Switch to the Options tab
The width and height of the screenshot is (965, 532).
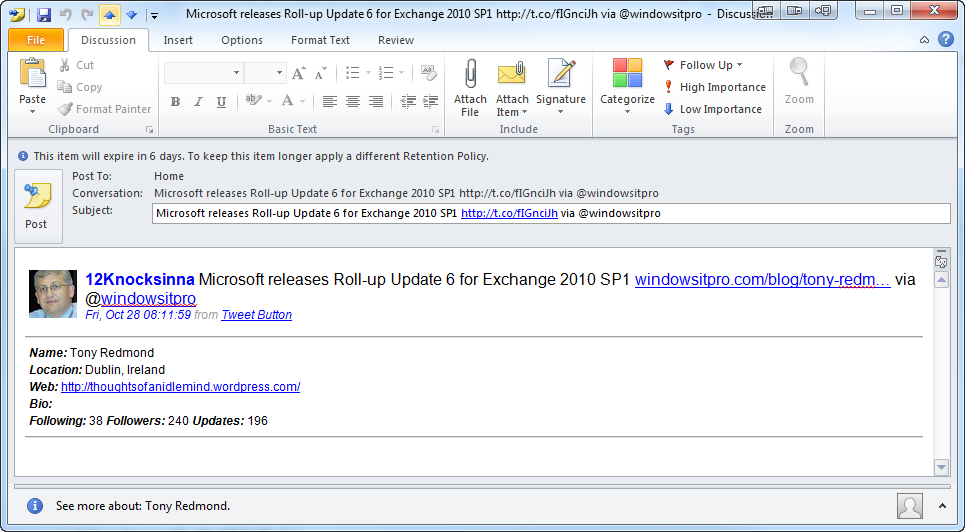click(x=242, y=40)
